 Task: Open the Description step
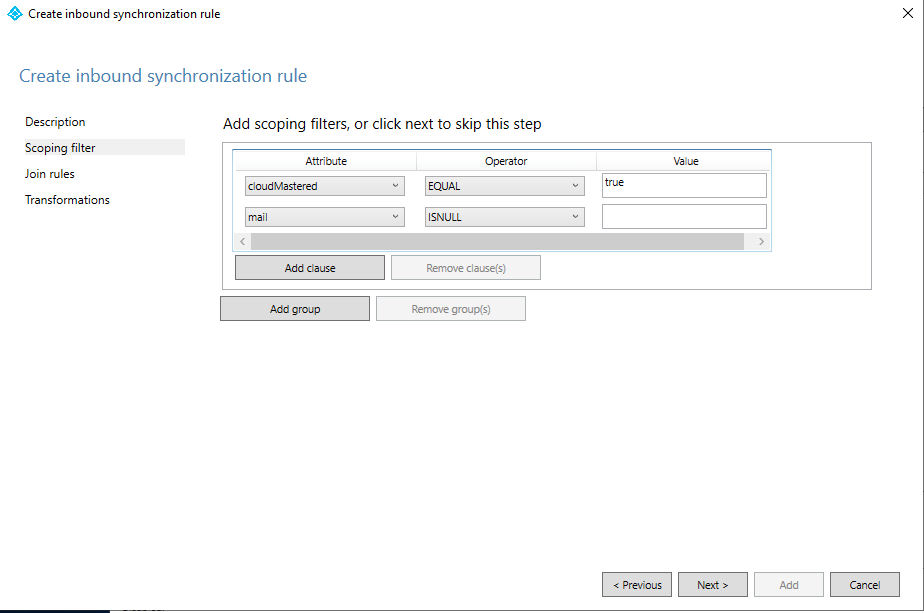[x=55, y=122]
